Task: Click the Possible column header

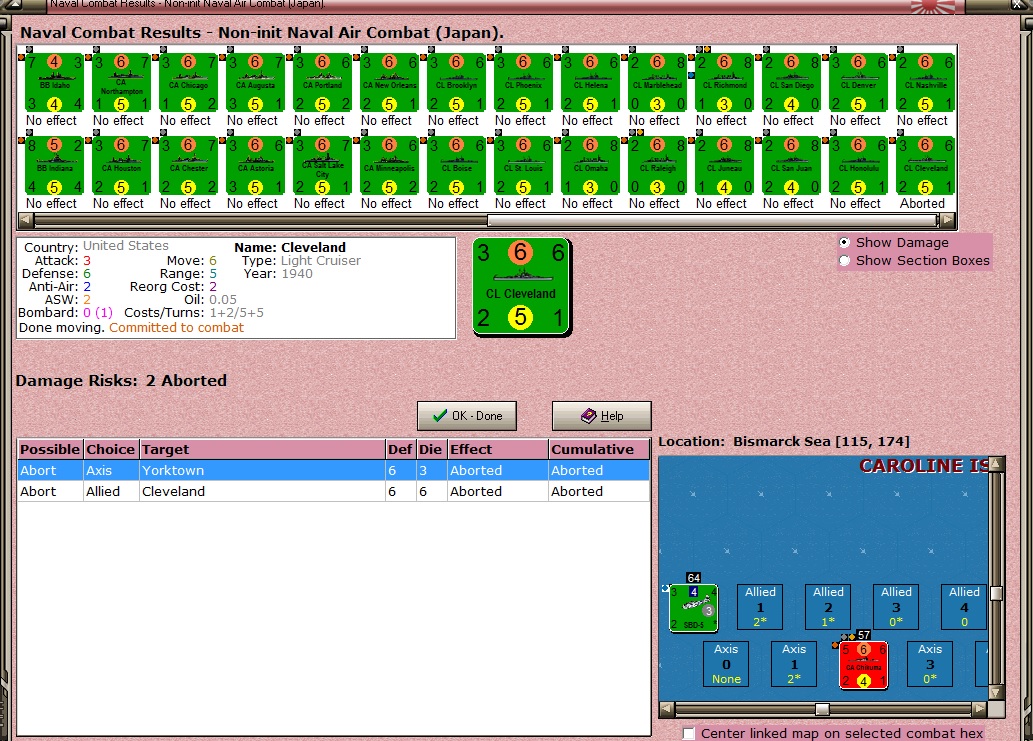Action: tap(50, 449)
